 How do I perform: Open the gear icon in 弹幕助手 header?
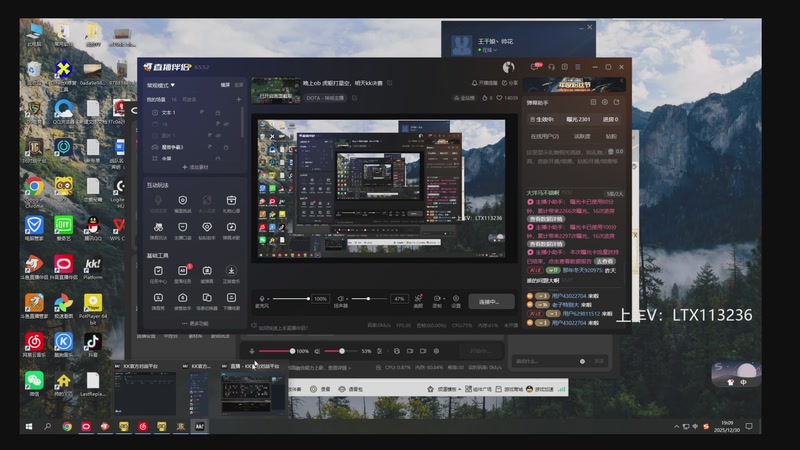point(605,102)
